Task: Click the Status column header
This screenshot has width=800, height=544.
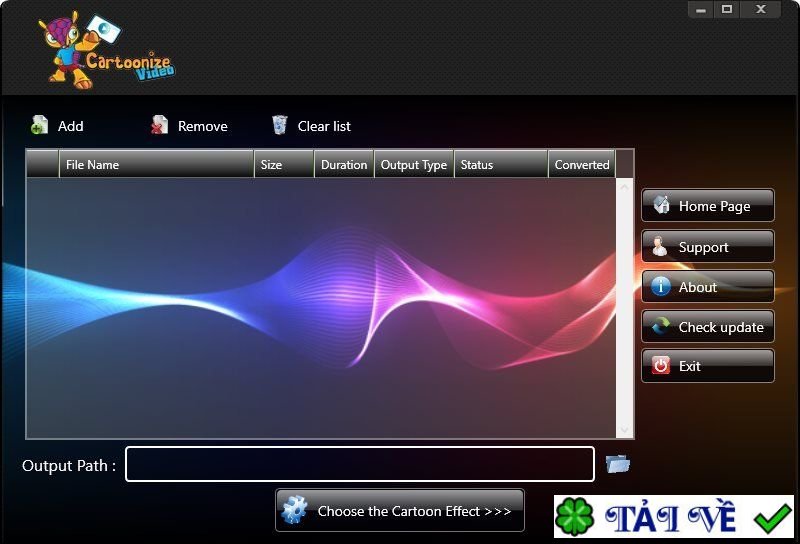Action: (x=501, y=164)
